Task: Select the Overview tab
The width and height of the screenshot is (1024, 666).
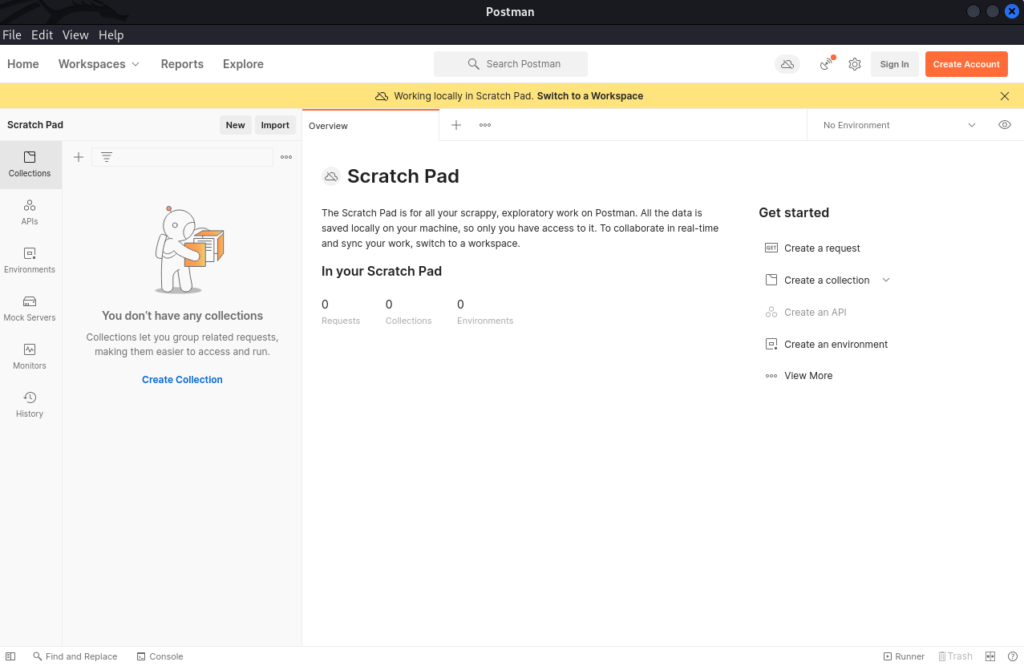Action: (370, 125)
